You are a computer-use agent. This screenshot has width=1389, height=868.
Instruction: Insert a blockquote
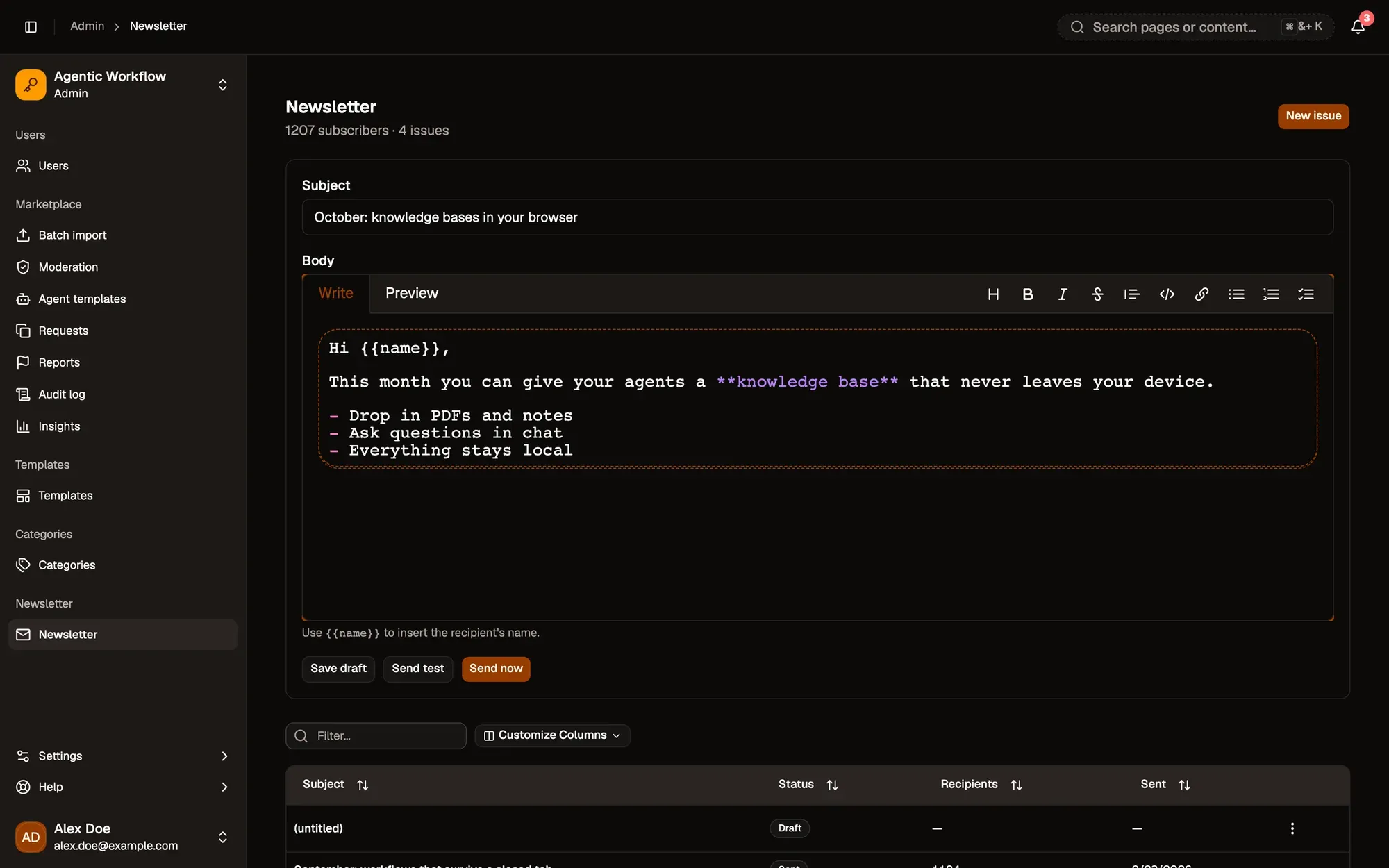[x=1132, y=294]
